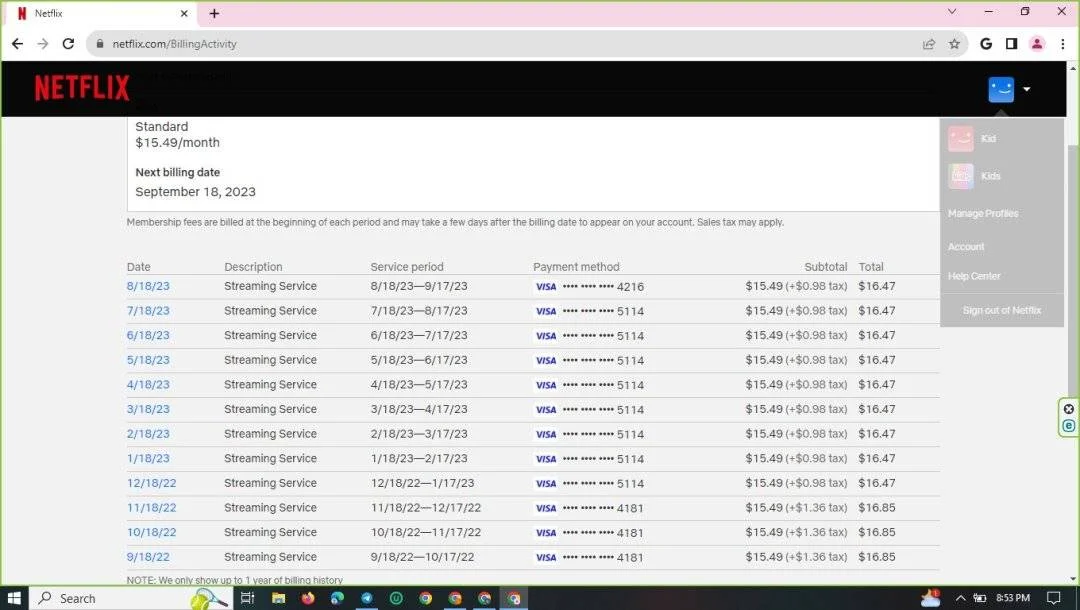
Task: Open Help Center from profile menu
Action: [x=974, y=276]
